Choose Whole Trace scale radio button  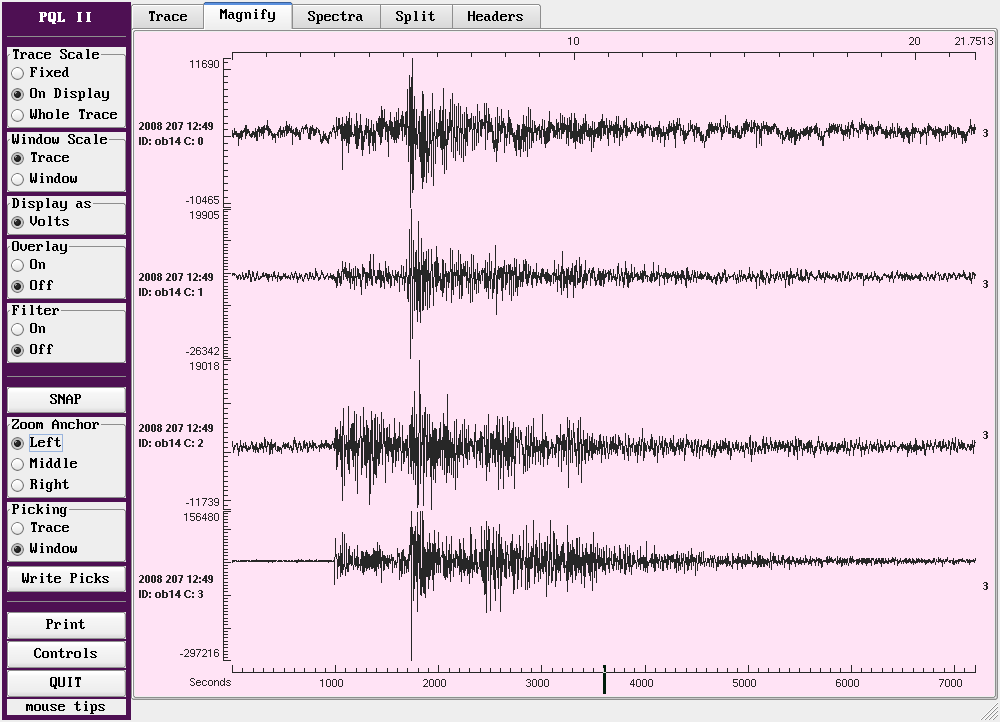18,115
